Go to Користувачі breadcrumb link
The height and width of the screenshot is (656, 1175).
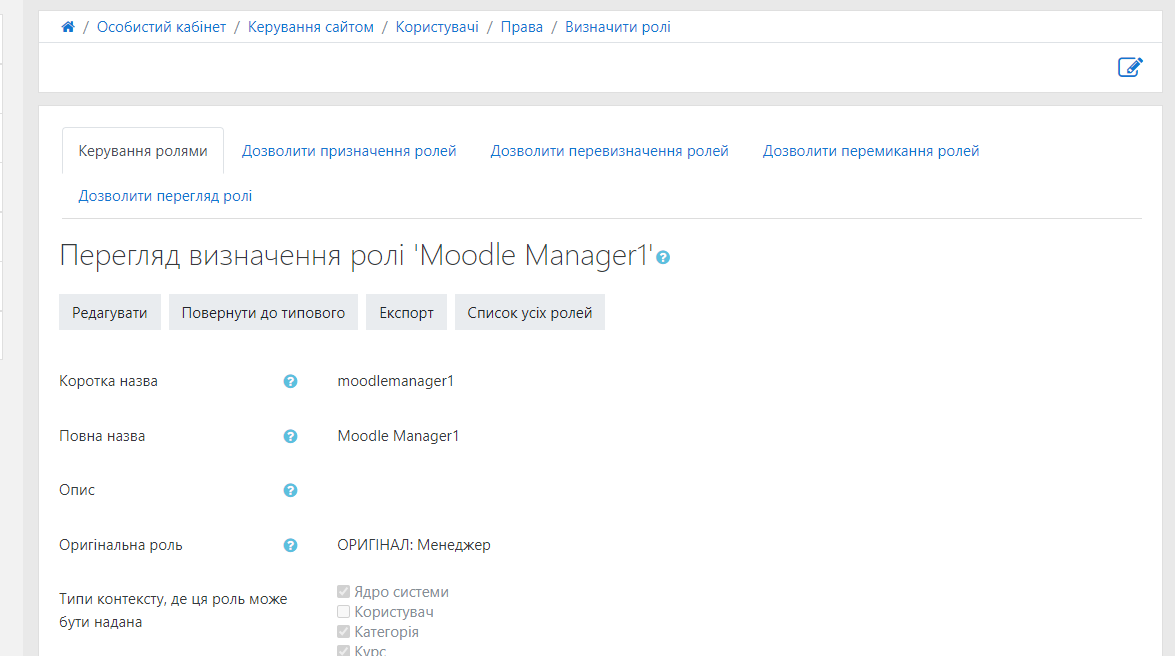pos(437,27)
